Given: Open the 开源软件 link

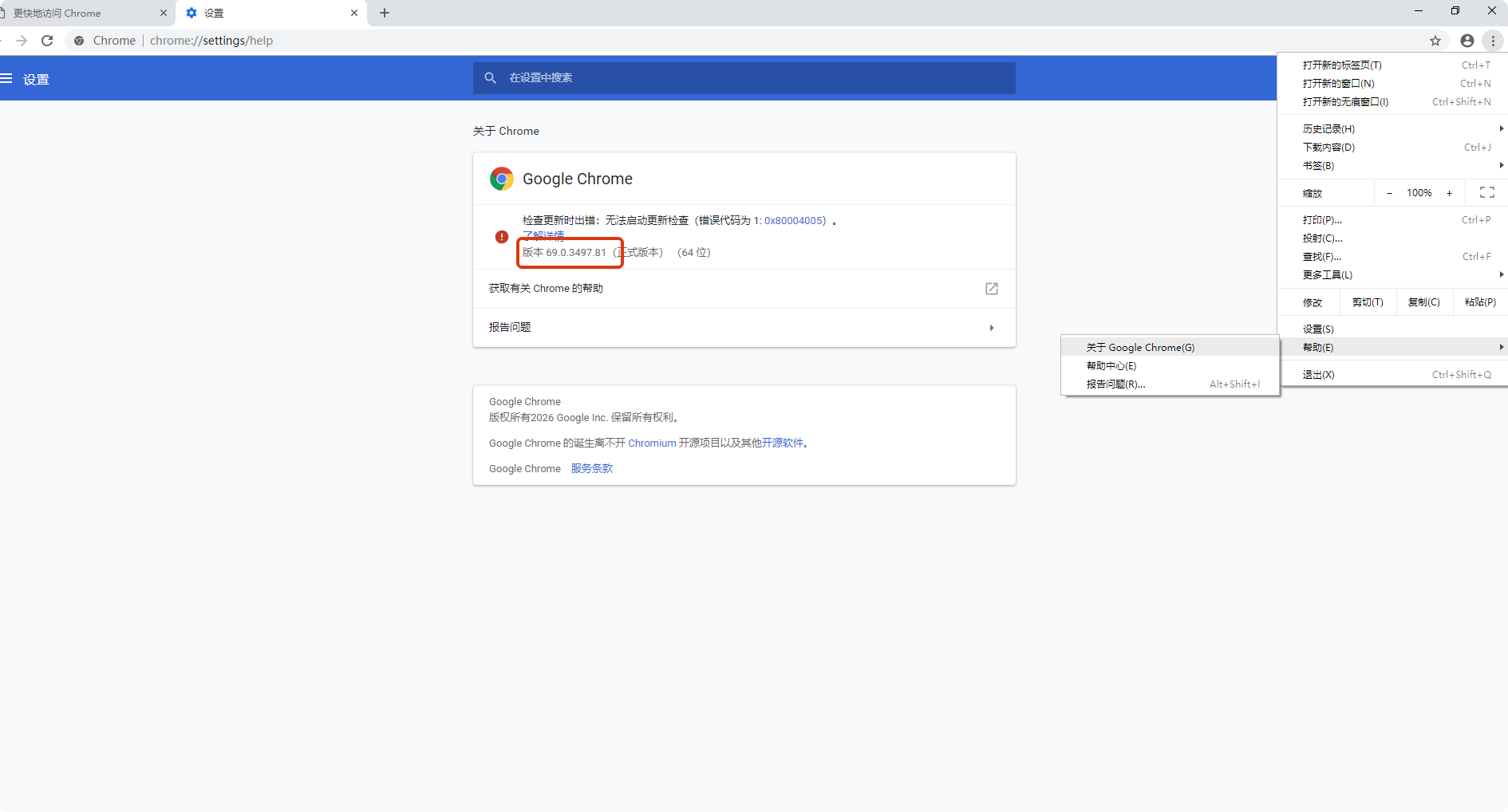Looking at the screenshot, I should pos(783,443).
